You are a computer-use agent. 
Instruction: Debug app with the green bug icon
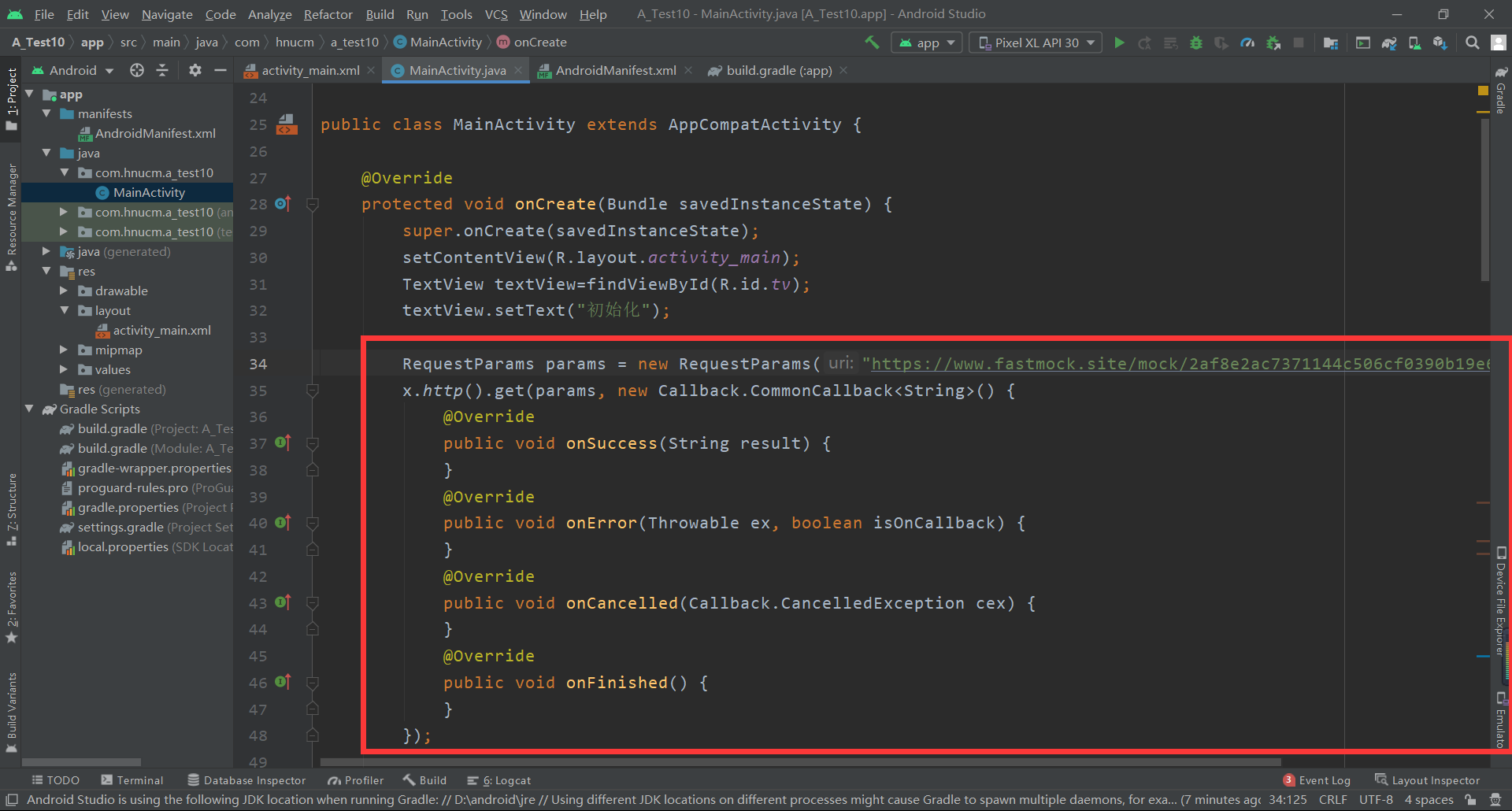[x=1196, y=43]
